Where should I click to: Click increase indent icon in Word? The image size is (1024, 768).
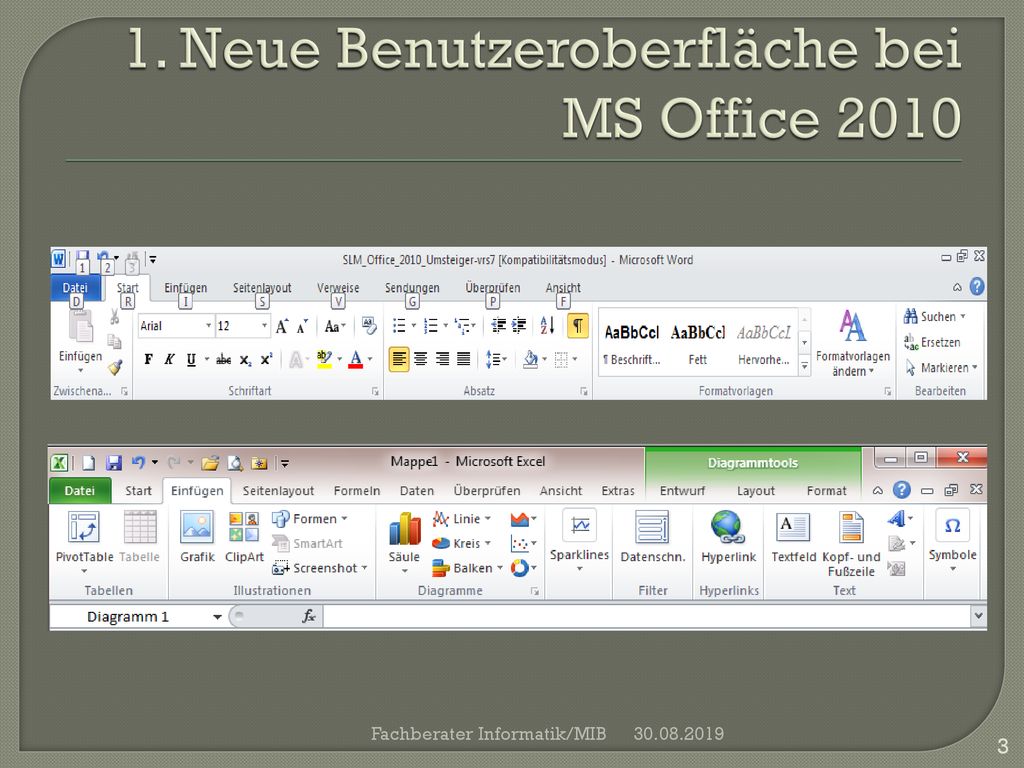[519, 325]
